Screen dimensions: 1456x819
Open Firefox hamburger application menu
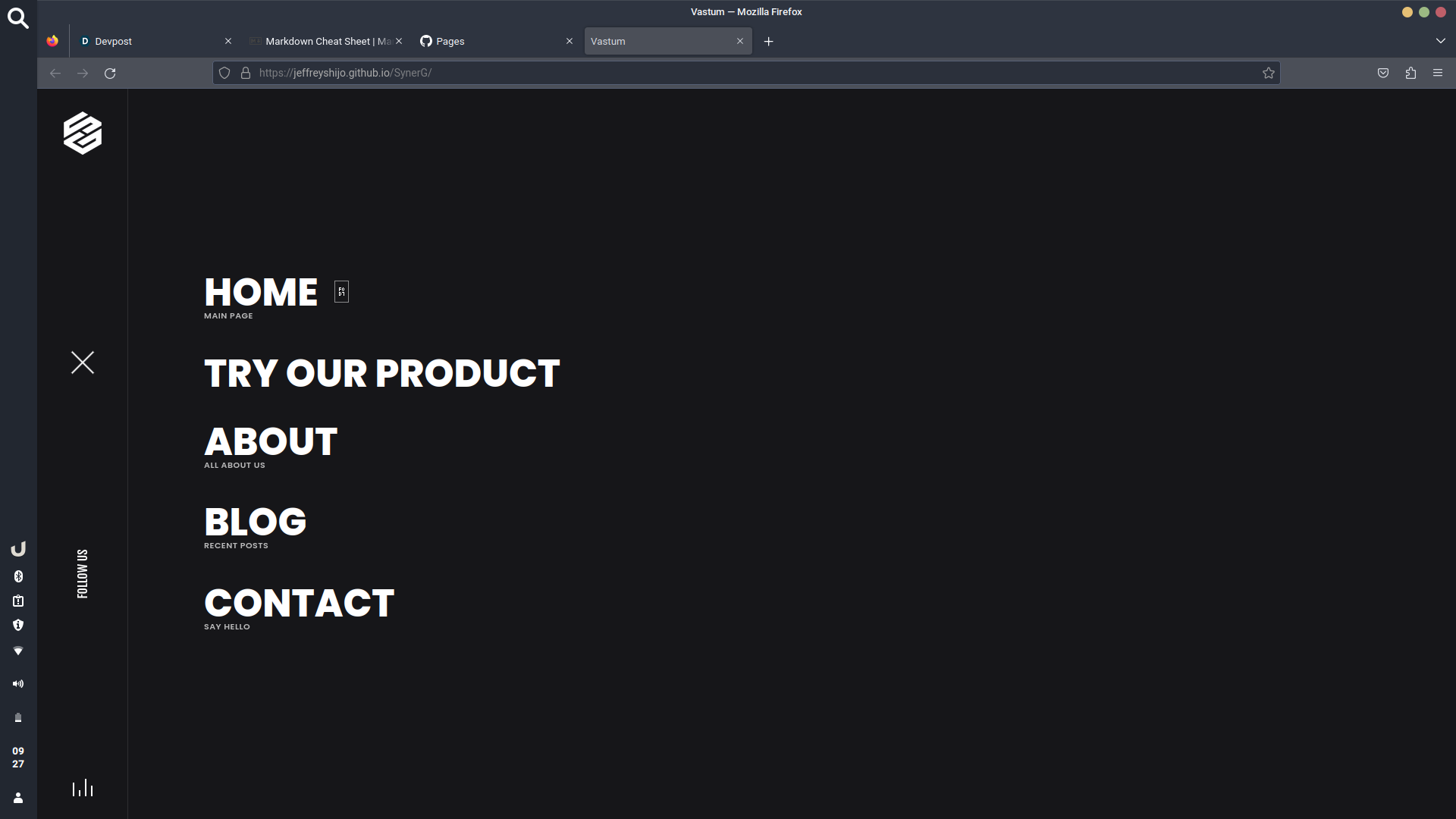tap(1438, 73)
